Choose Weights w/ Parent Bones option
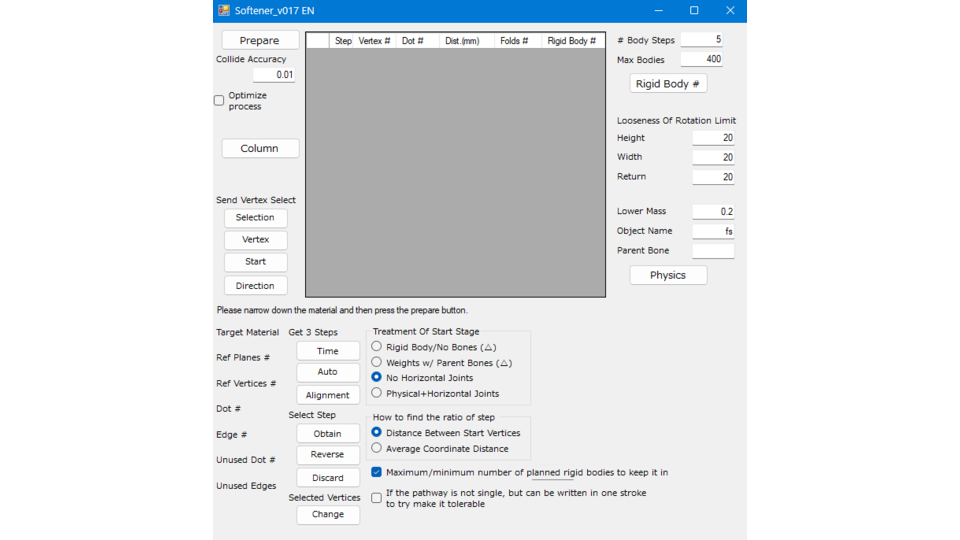The width and height of the screenshot is (960, 540). (377, 362)
